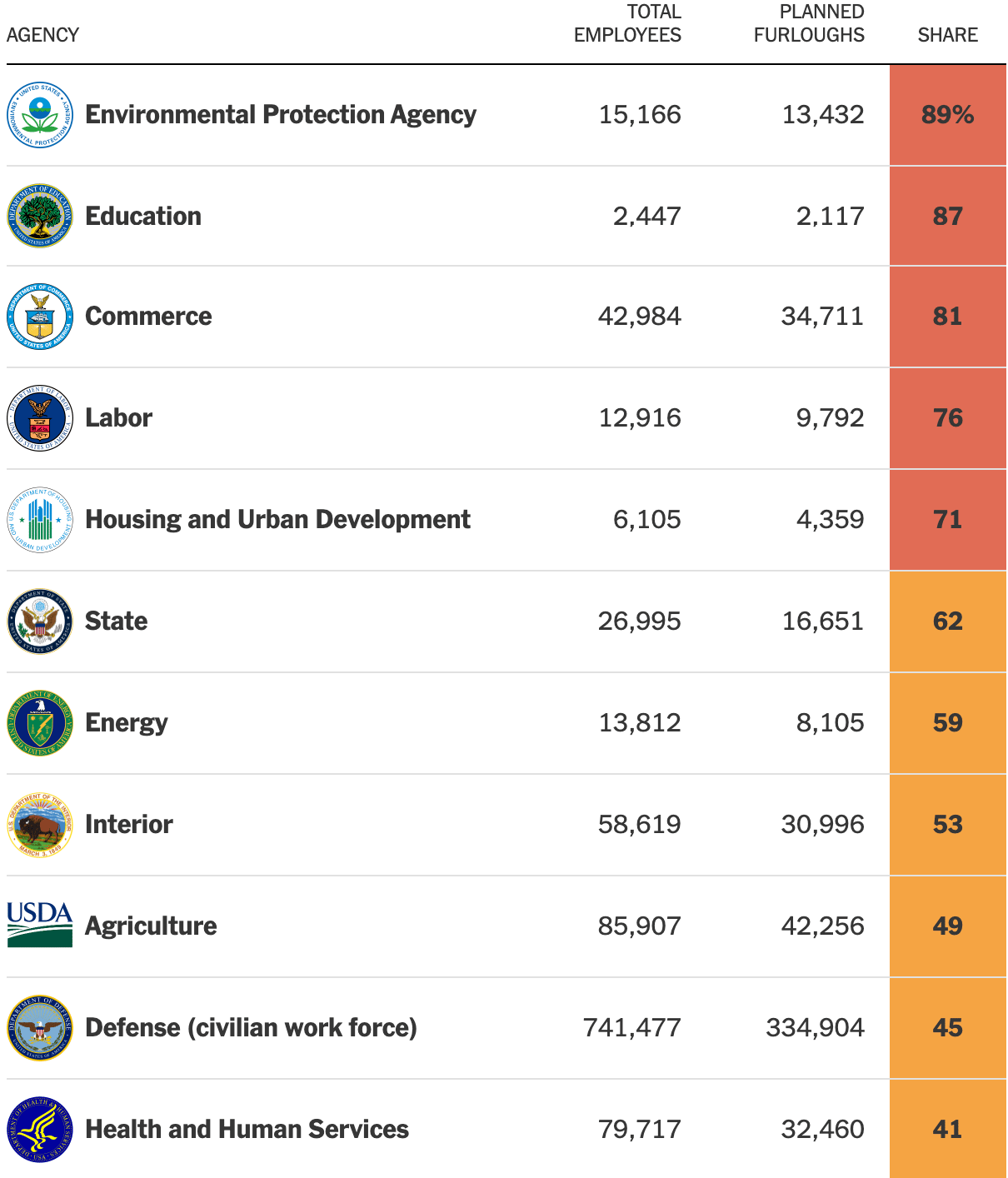Viewport: 1008px width, 1178px height.
Task: Select Agriculture's 42,256 planned furloughs value
Action: [x=822, y=926]
